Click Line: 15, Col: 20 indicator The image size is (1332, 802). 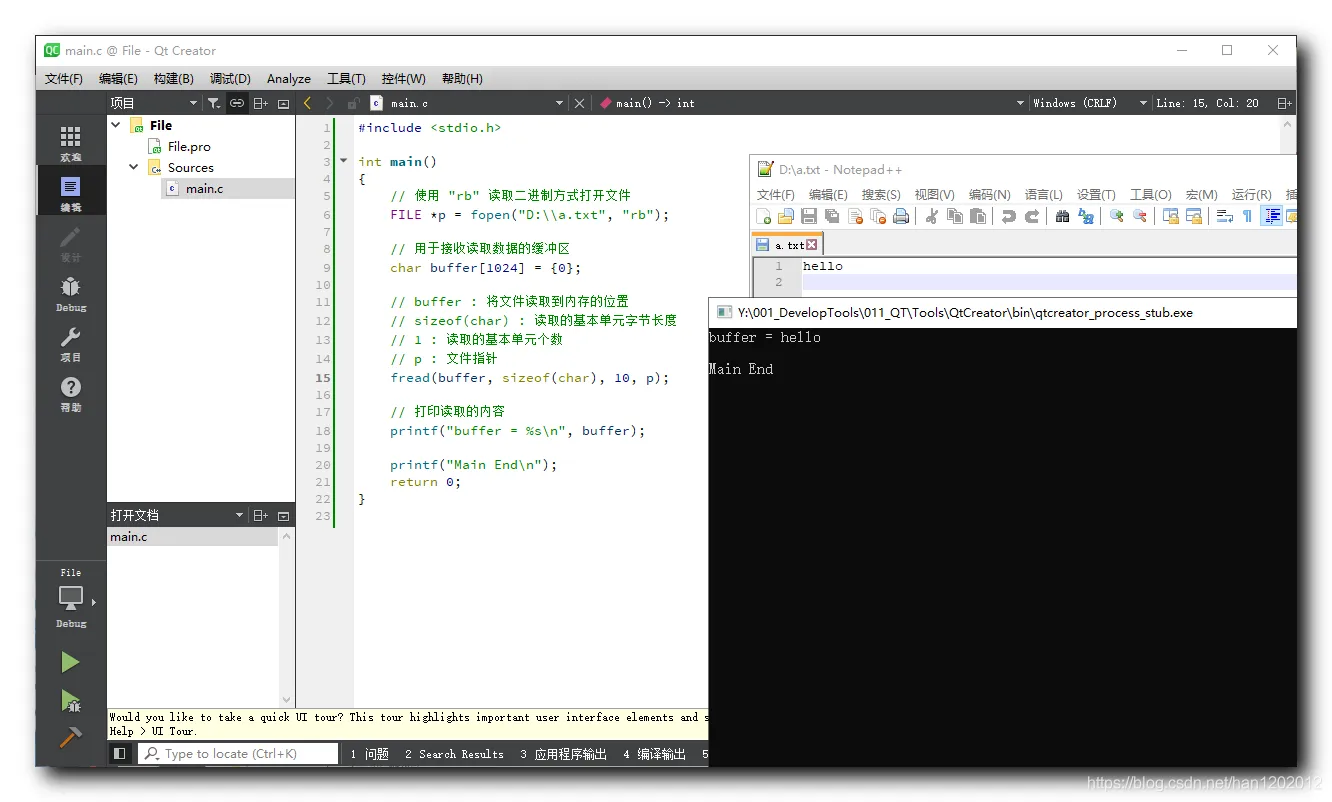tap(1207, 103)
